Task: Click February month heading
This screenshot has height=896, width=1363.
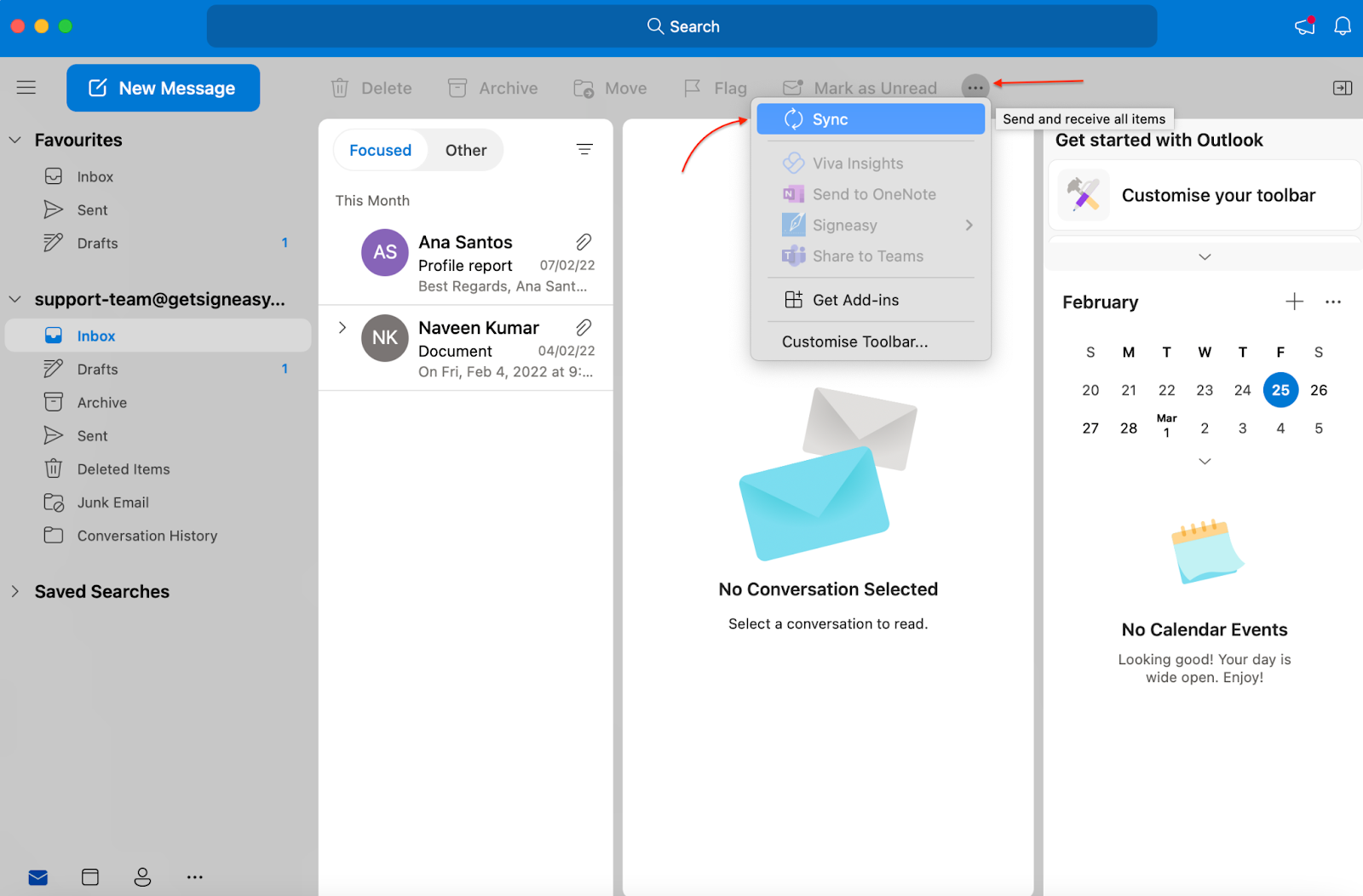Action: coord(1101,302)
